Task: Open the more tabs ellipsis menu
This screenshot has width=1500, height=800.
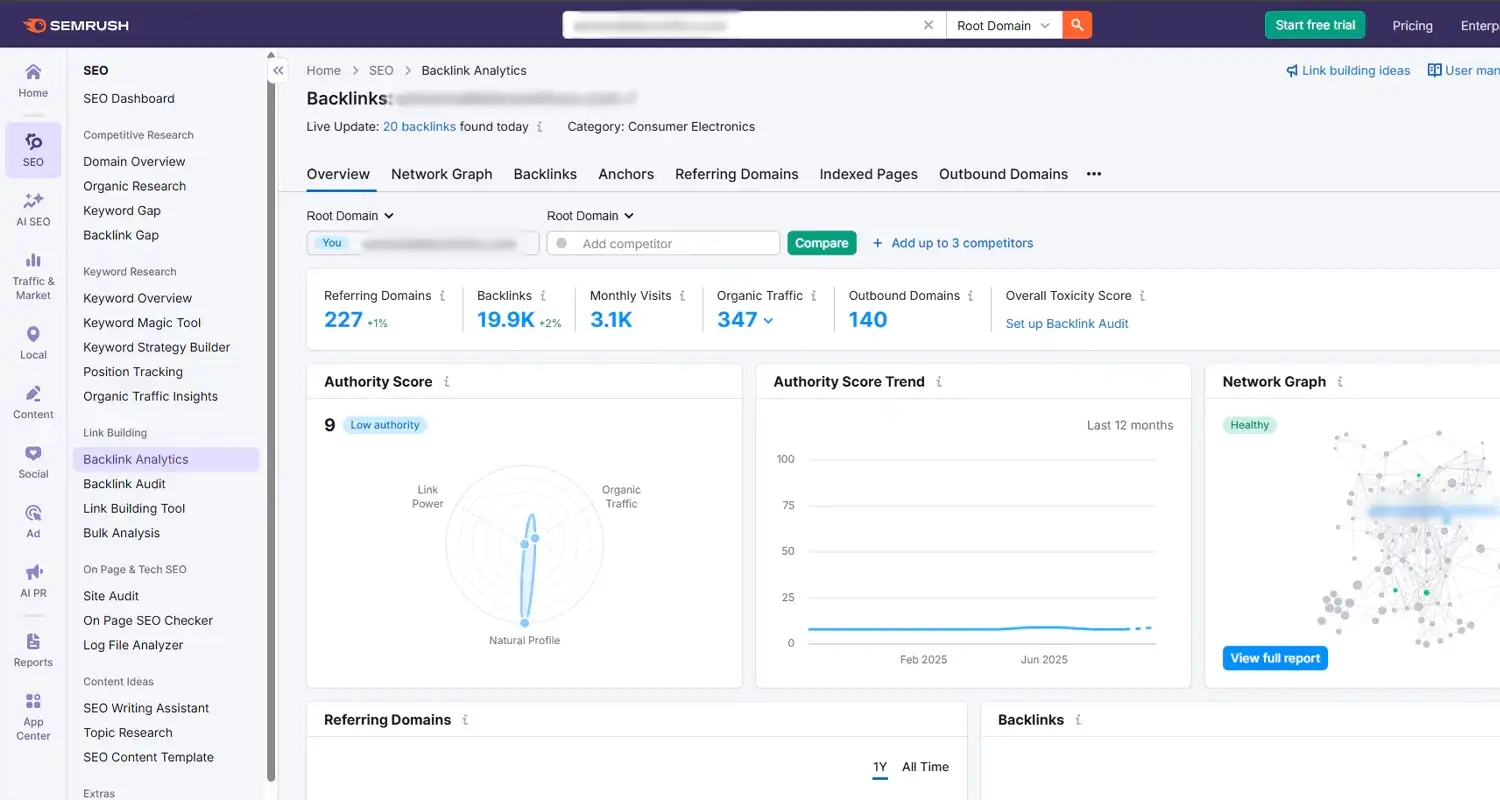Action: coord(1093,174)
